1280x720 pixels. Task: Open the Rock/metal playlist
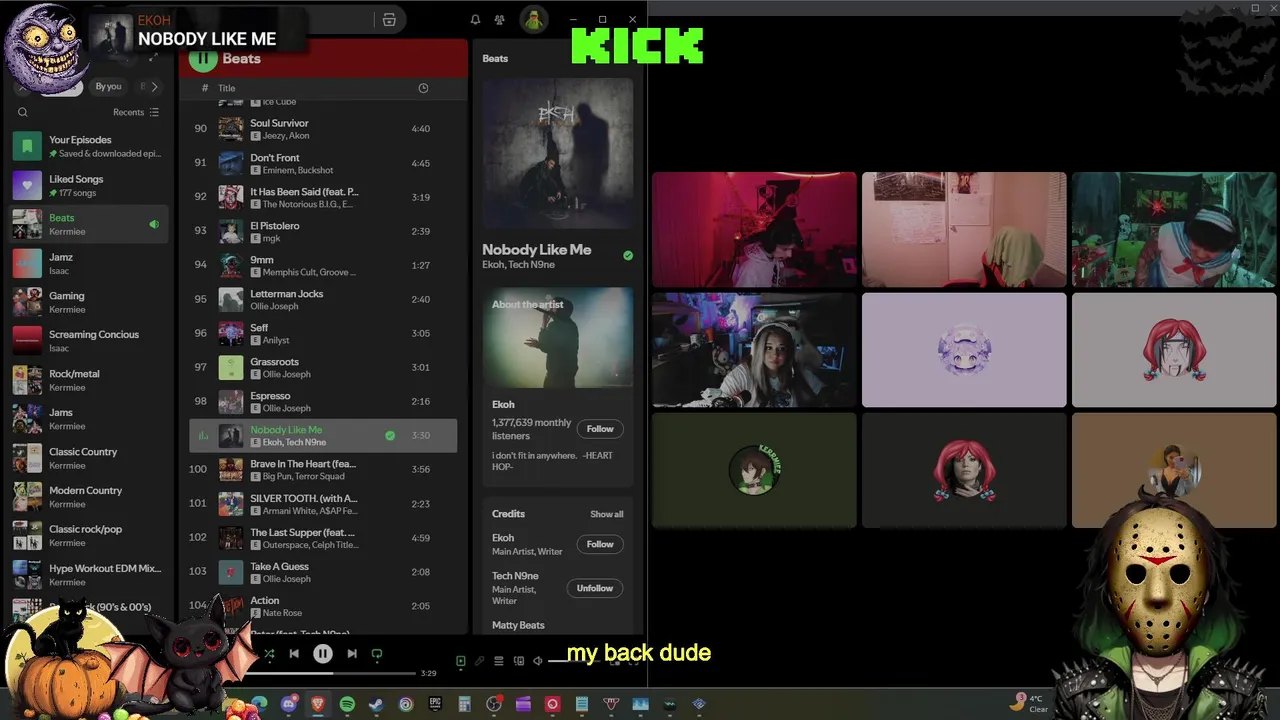[90, 380]
